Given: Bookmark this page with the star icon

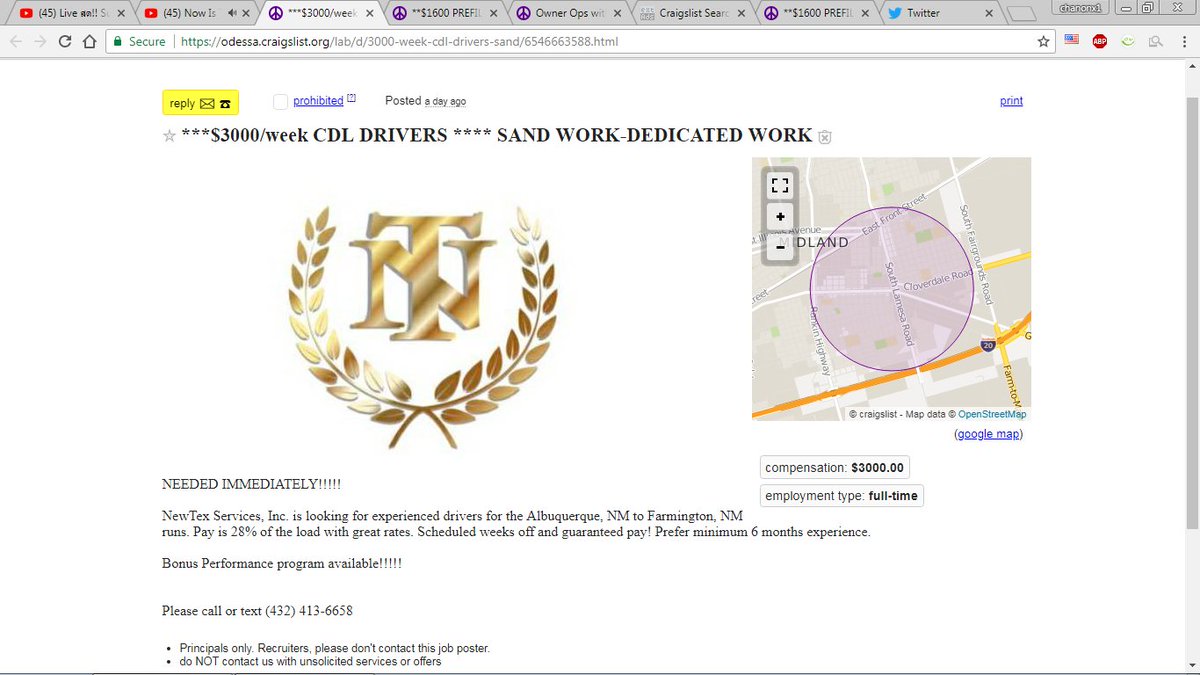Looking at the screenshot, I should click(1043, 42).
